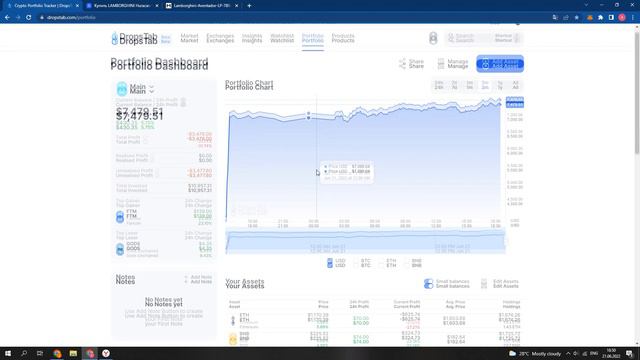This screenshot has width=640, height=360.
Task: Enable the BNB chart checkbox
Action: tap(407, 263)
